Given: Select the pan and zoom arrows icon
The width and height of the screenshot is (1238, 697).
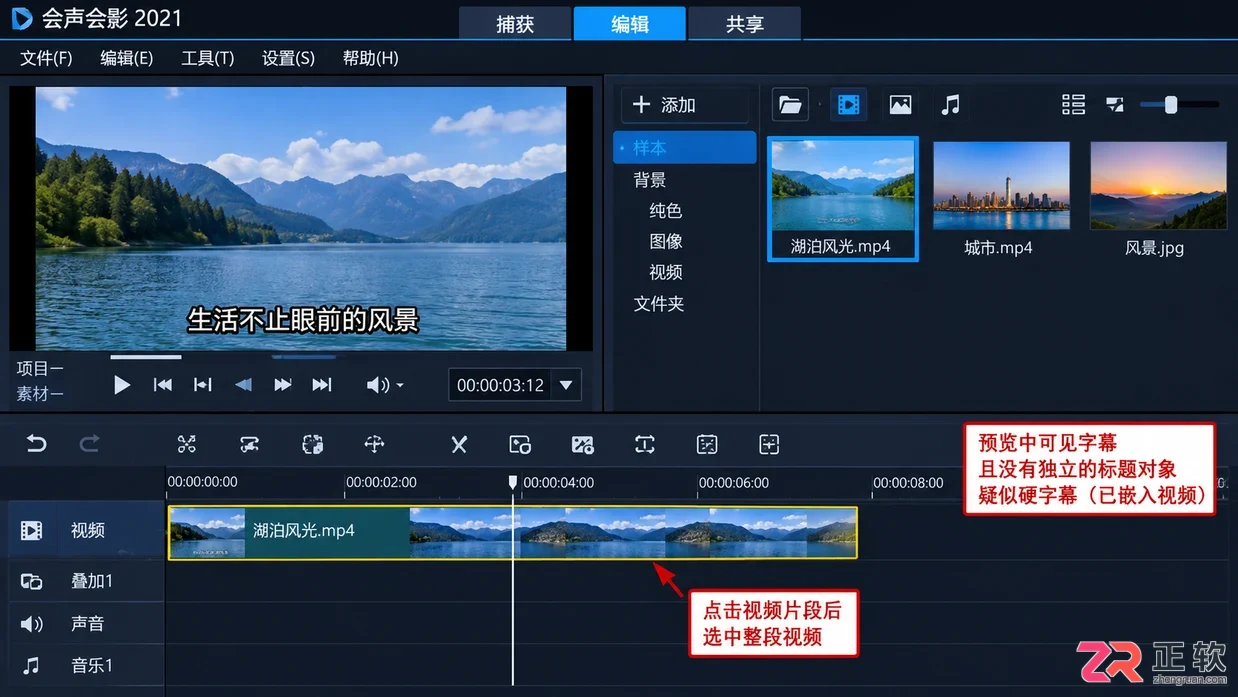Looking at the screenshot, I should pos(375,444).
